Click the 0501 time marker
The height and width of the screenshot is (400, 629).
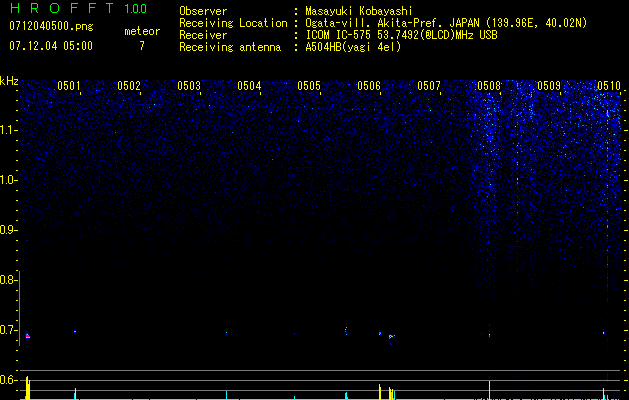[x=69, y=86]
